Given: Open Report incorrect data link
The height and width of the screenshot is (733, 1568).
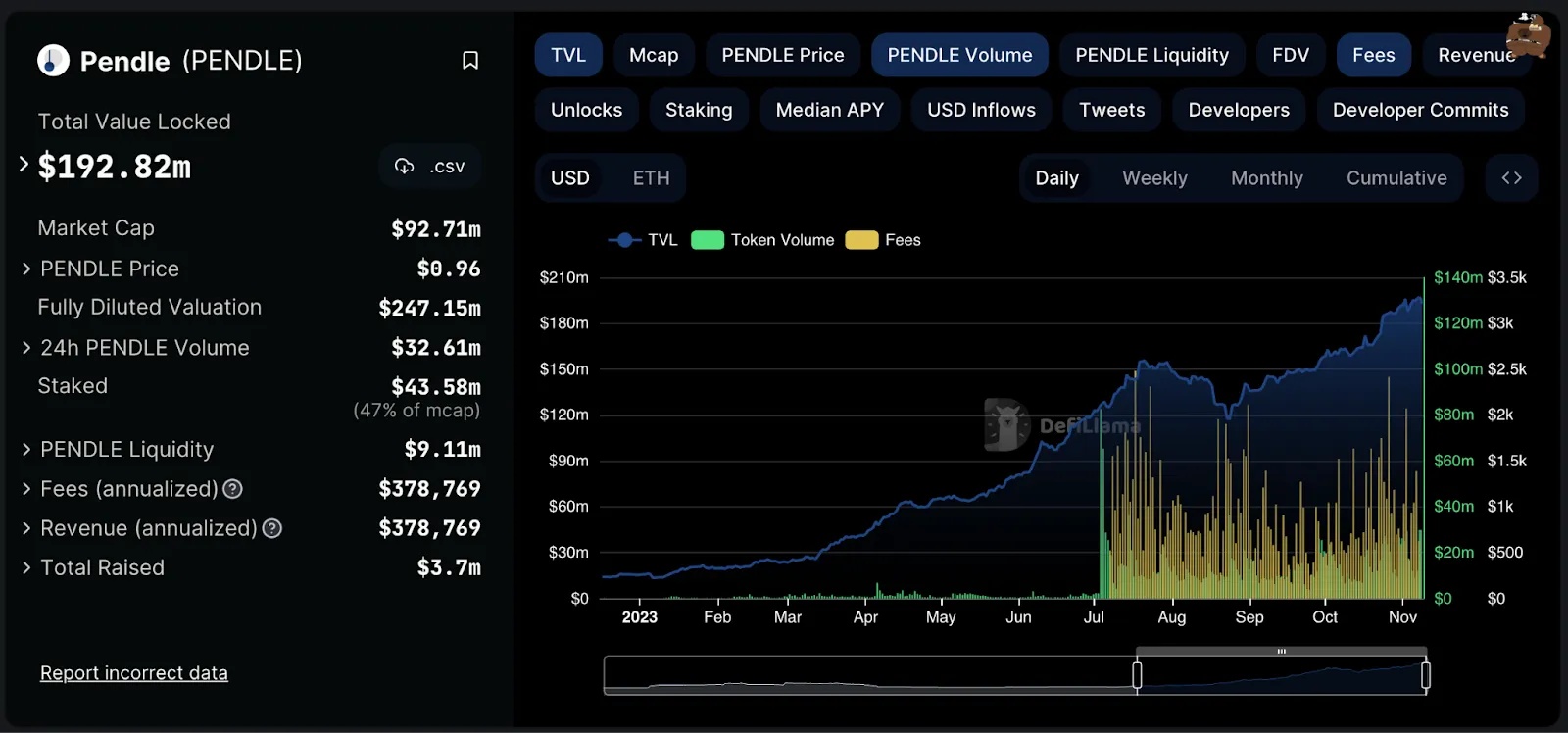Looking at the screenshot, I should tap(134, 673).
